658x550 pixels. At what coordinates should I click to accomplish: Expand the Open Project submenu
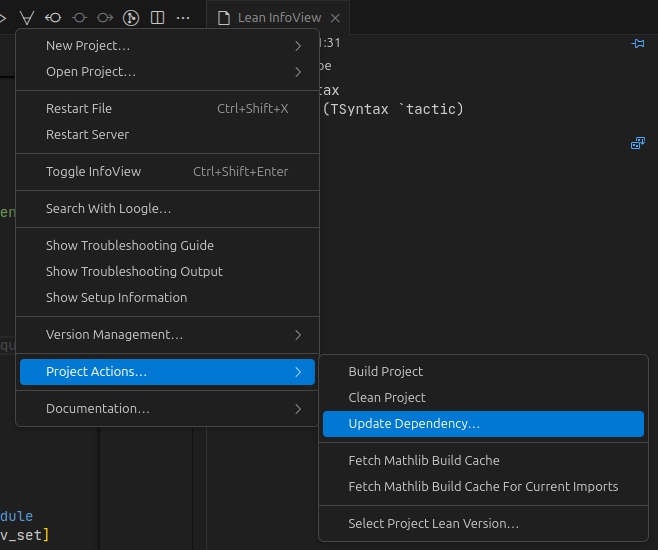pyautogui.click(x=167, y=72)
